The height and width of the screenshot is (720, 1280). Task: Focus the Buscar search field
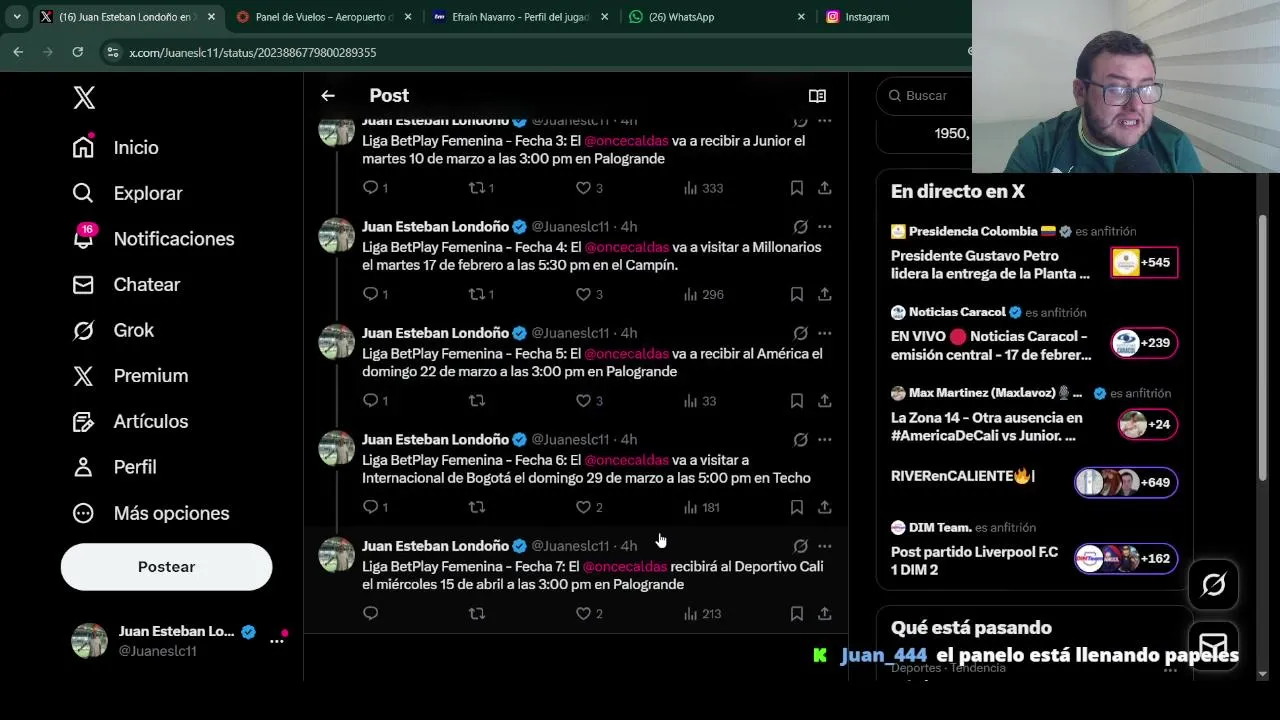[926, 95]
